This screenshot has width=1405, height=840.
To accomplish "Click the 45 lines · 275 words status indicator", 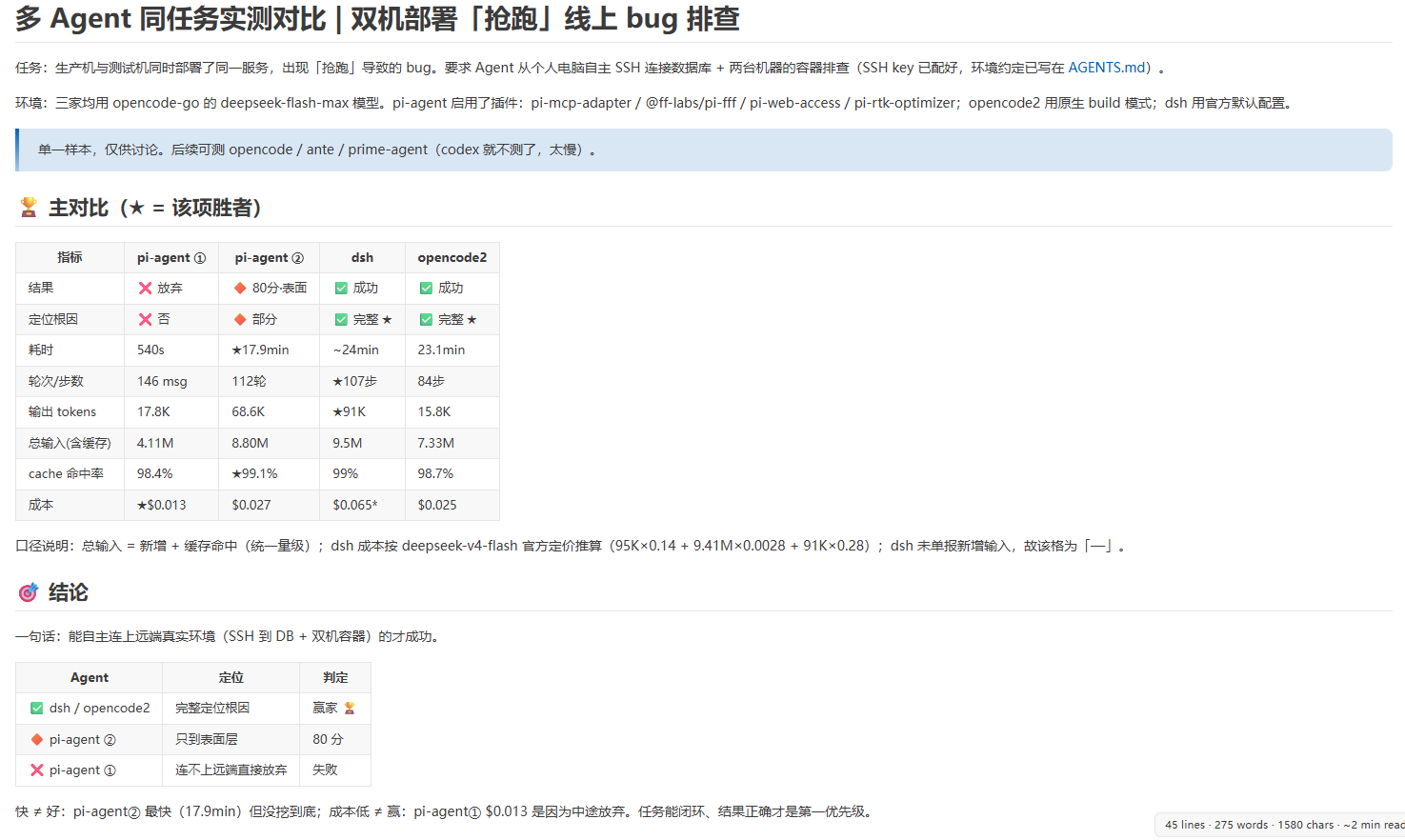I will [1282, 825].
